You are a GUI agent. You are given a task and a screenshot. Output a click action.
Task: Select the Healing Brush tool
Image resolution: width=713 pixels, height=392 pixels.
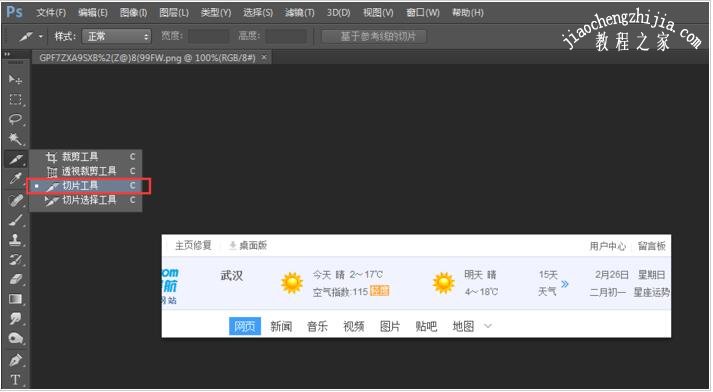click(15, 200)
